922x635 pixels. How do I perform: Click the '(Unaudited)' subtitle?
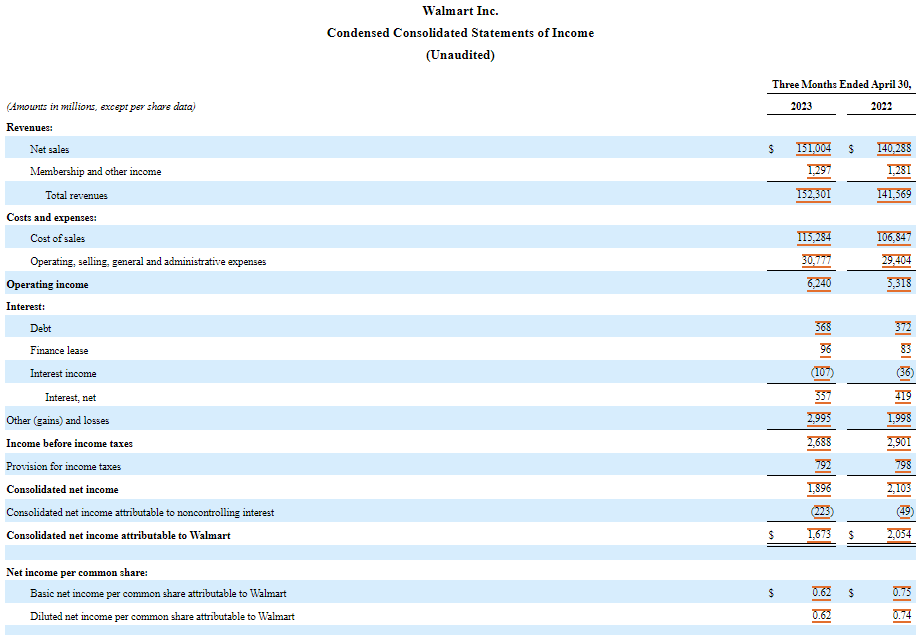pos(460,55)
